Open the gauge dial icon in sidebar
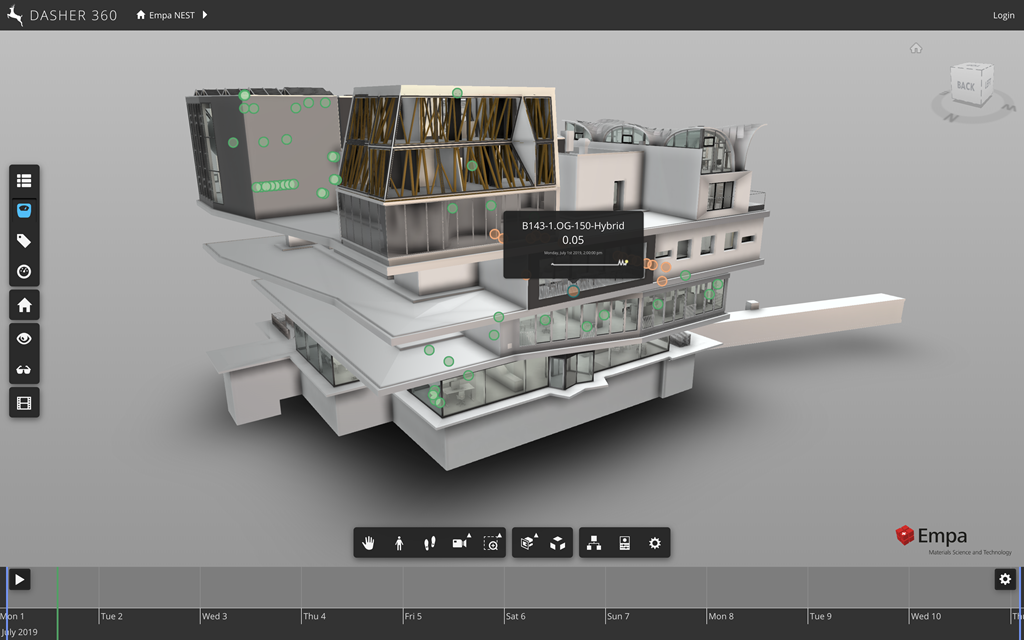The image size is (1024, 640). click(24, 271)
